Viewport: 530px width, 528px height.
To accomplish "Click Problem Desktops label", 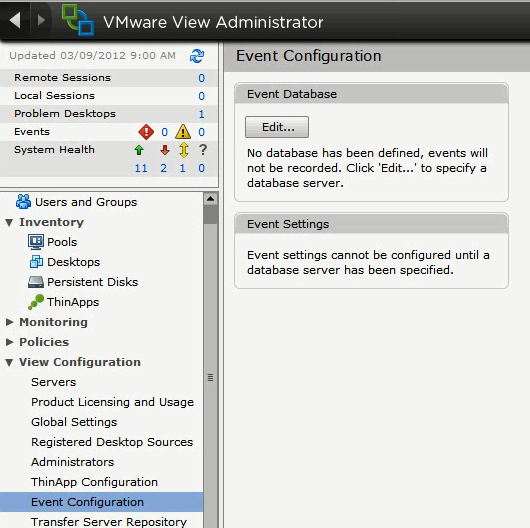I will pos(65,114).
